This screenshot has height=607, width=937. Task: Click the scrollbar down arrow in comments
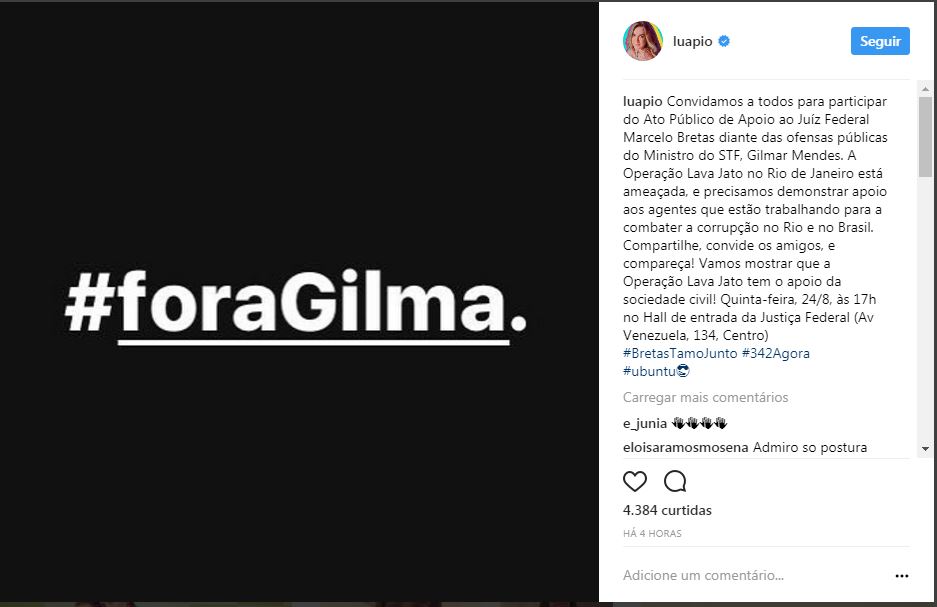925,449
